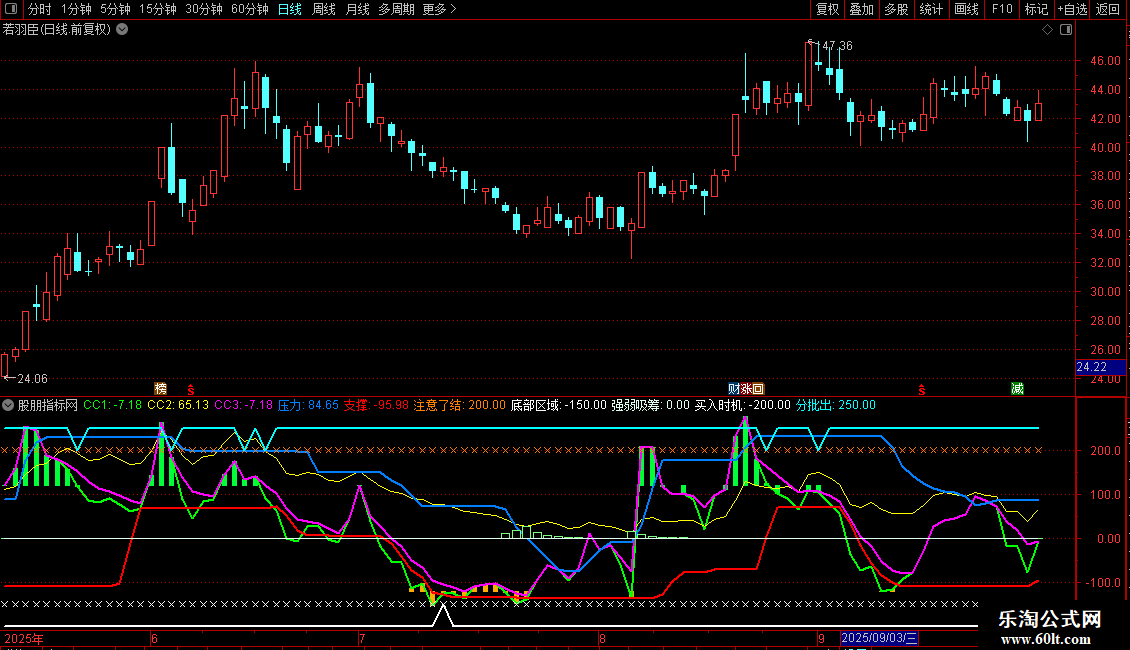Expand dropdown next to 若羽臣(日线.前复权)
The width and height of the screenshot is (1130, 650).
(x=123, y=30)
